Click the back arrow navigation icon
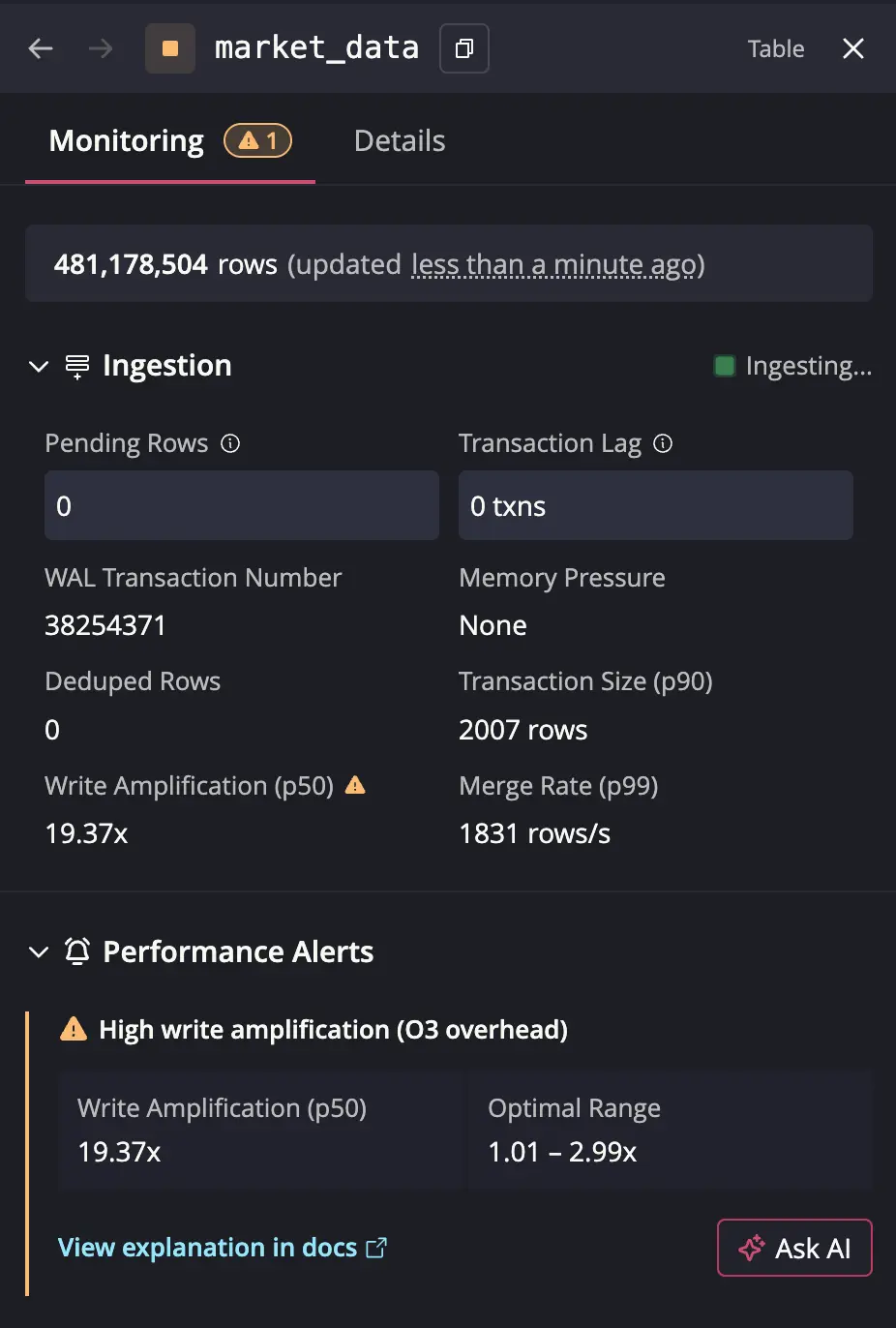 (41, 48)
